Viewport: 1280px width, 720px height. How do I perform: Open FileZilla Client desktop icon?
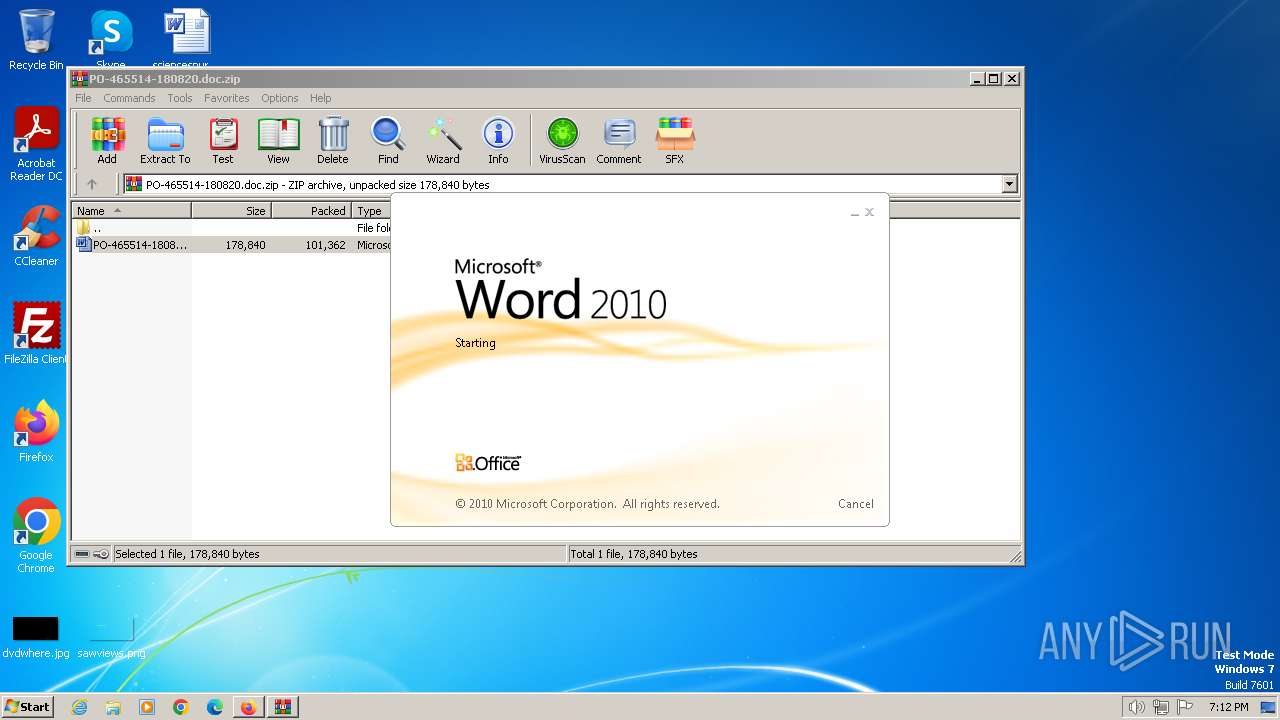(36, 333)
